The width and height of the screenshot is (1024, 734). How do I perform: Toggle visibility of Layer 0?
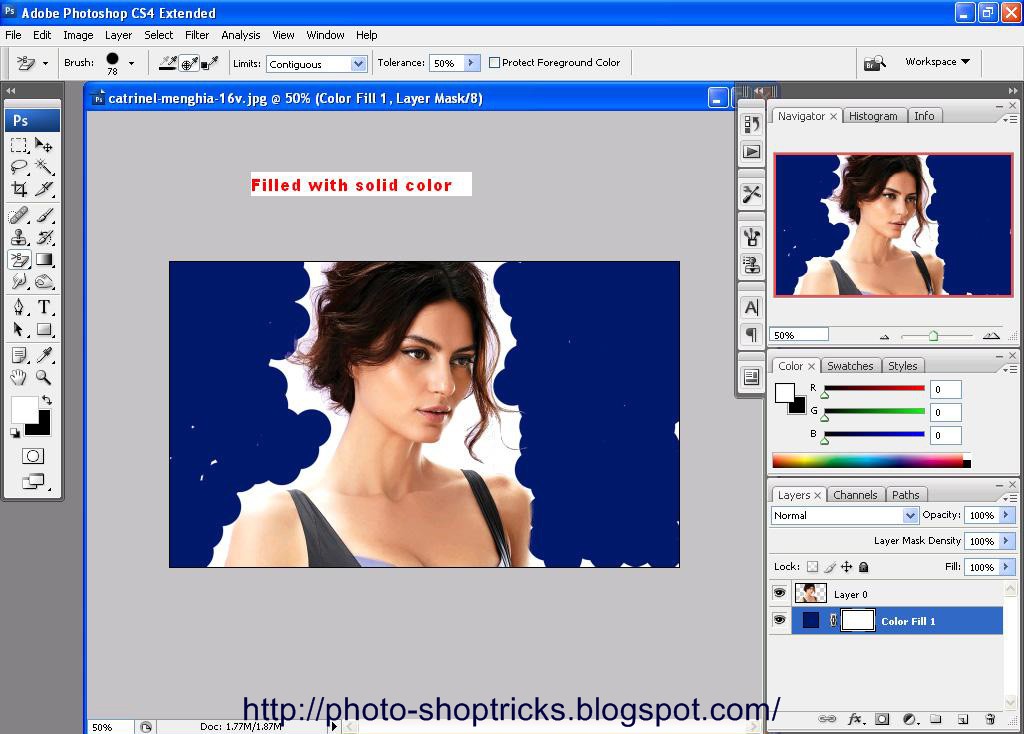[779, 592]
